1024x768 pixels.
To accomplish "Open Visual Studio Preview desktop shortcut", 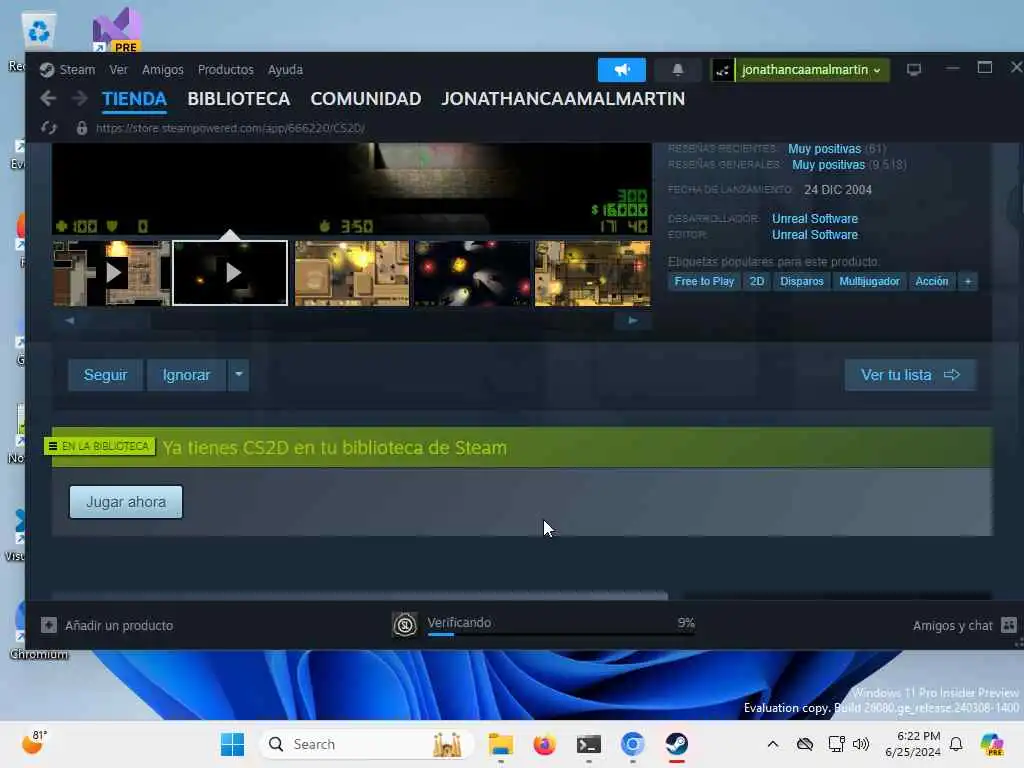I will click(117, 29).
